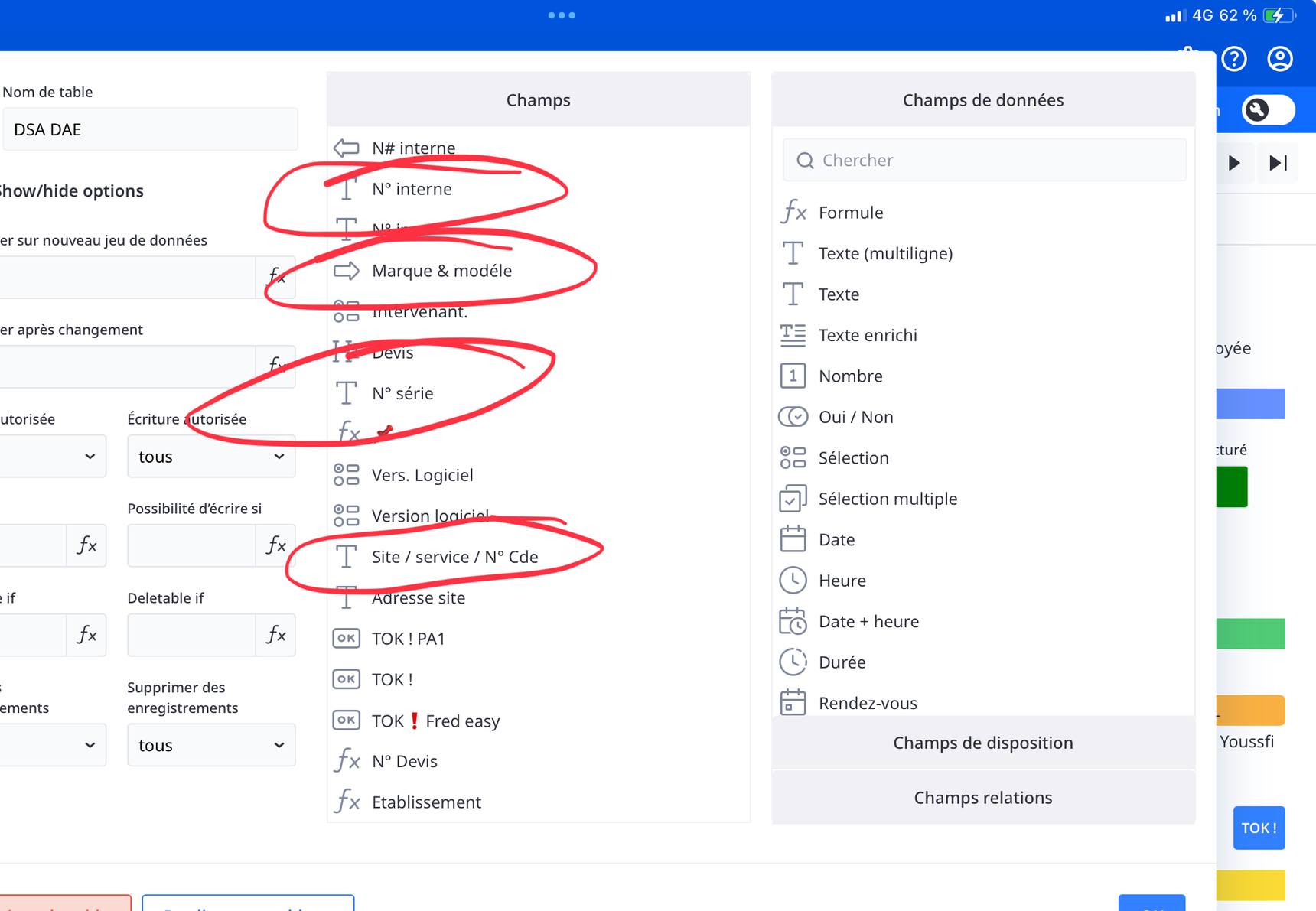Screen dimensions: 1316x911
Task: Select the TOK ! PA1 button field
Action: 408,639
